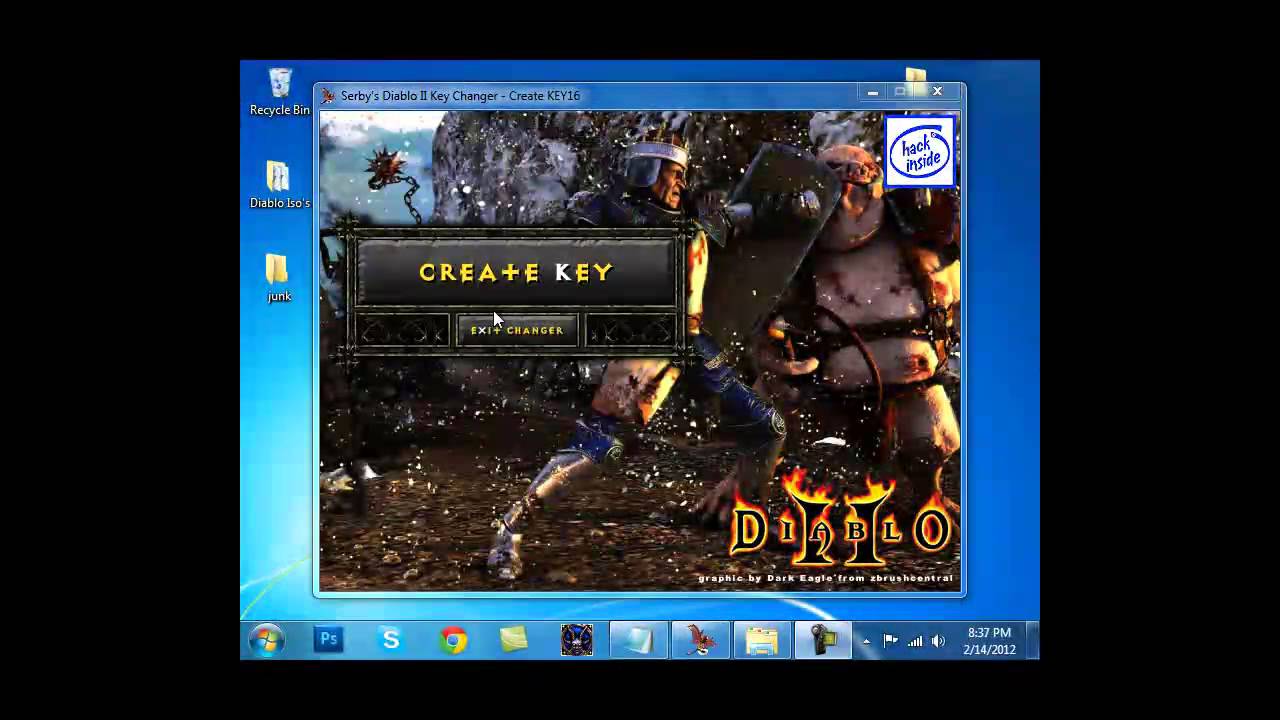Click the Key Changer title bar icon
This screenshot has width=1280, height=720.
tap(328, 96)
